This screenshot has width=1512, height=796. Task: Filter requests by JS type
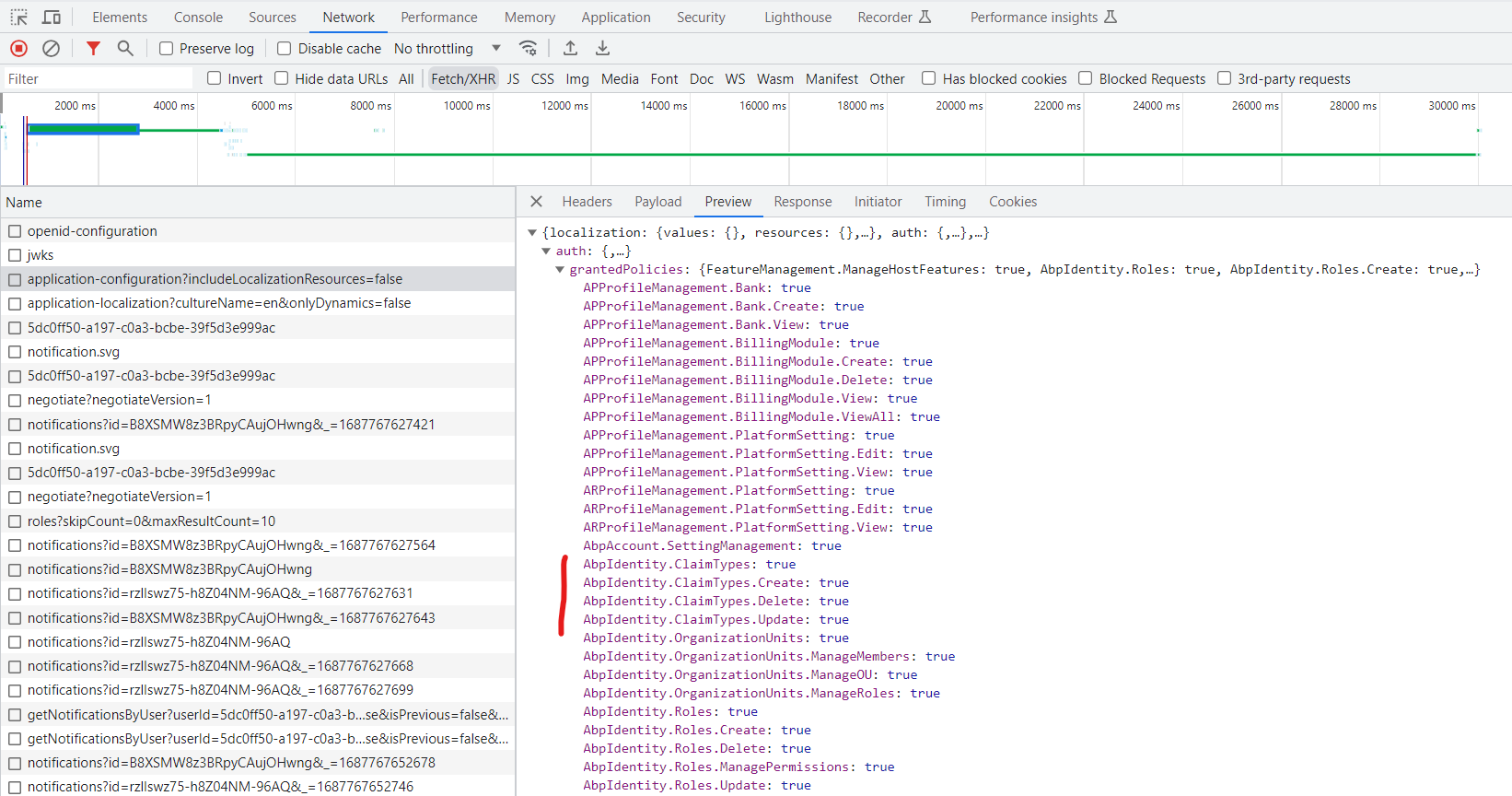tap(513, 79)
